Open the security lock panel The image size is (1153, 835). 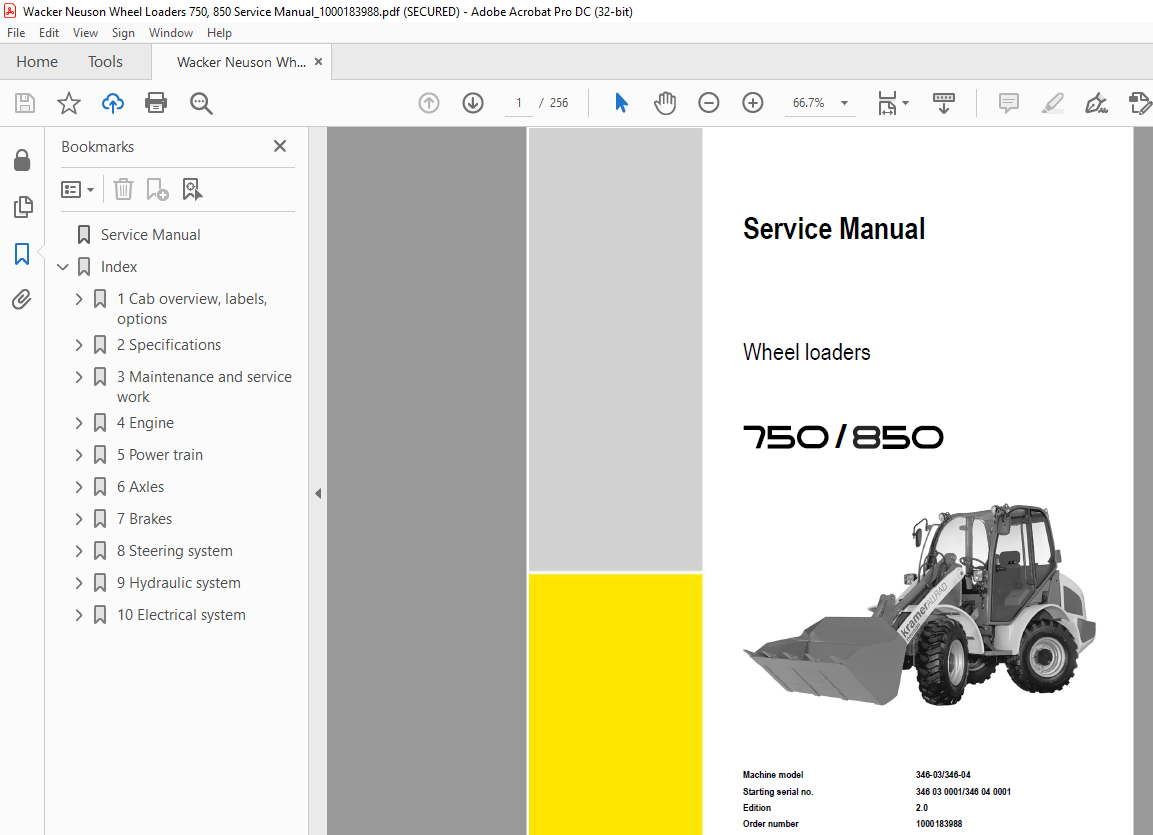[22, 160]
